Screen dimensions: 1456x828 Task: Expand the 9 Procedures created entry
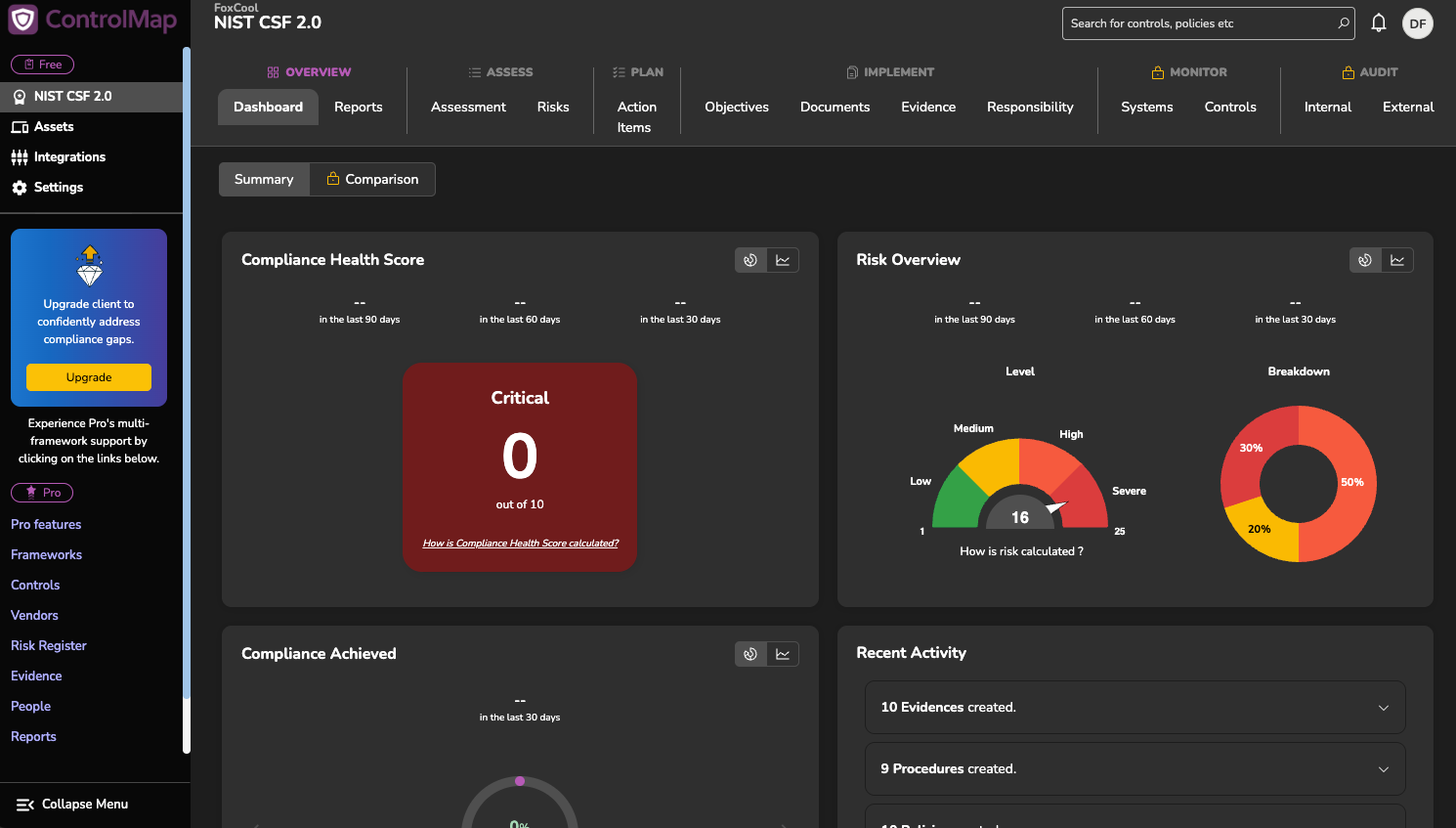tap(1383, 769)
